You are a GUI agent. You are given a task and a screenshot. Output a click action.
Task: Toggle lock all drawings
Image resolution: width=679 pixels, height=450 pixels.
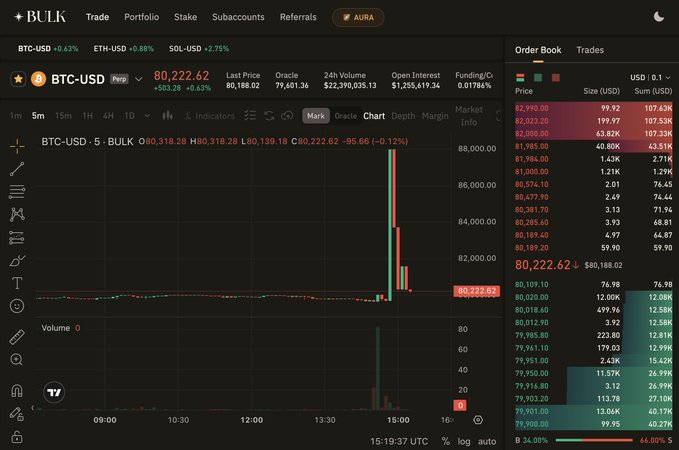pyautogui.click(x=17, y=437)
